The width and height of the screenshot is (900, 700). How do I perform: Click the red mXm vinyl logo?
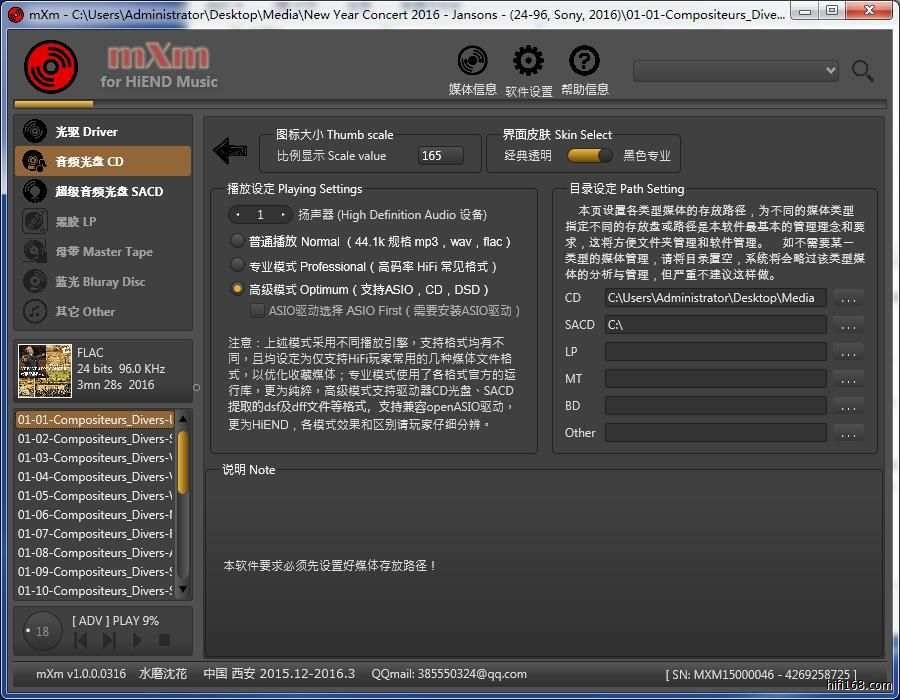click(x=51, y=66)
